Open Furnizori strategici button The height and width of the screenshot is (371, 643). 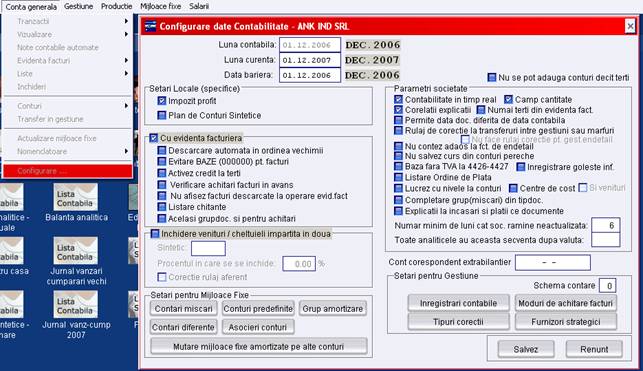pos(565,322)
